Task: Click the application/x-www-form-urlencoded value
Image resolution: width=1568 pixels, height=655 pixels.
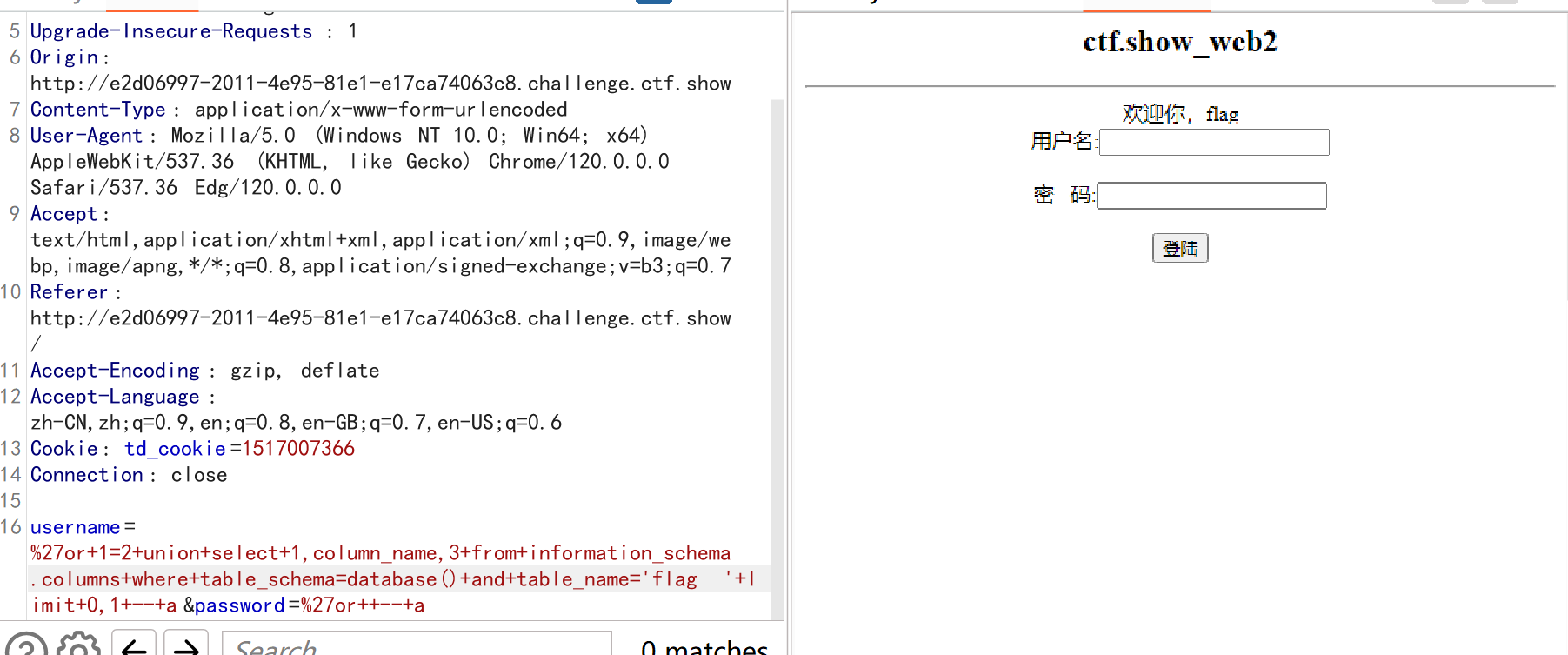Action: 381,110
